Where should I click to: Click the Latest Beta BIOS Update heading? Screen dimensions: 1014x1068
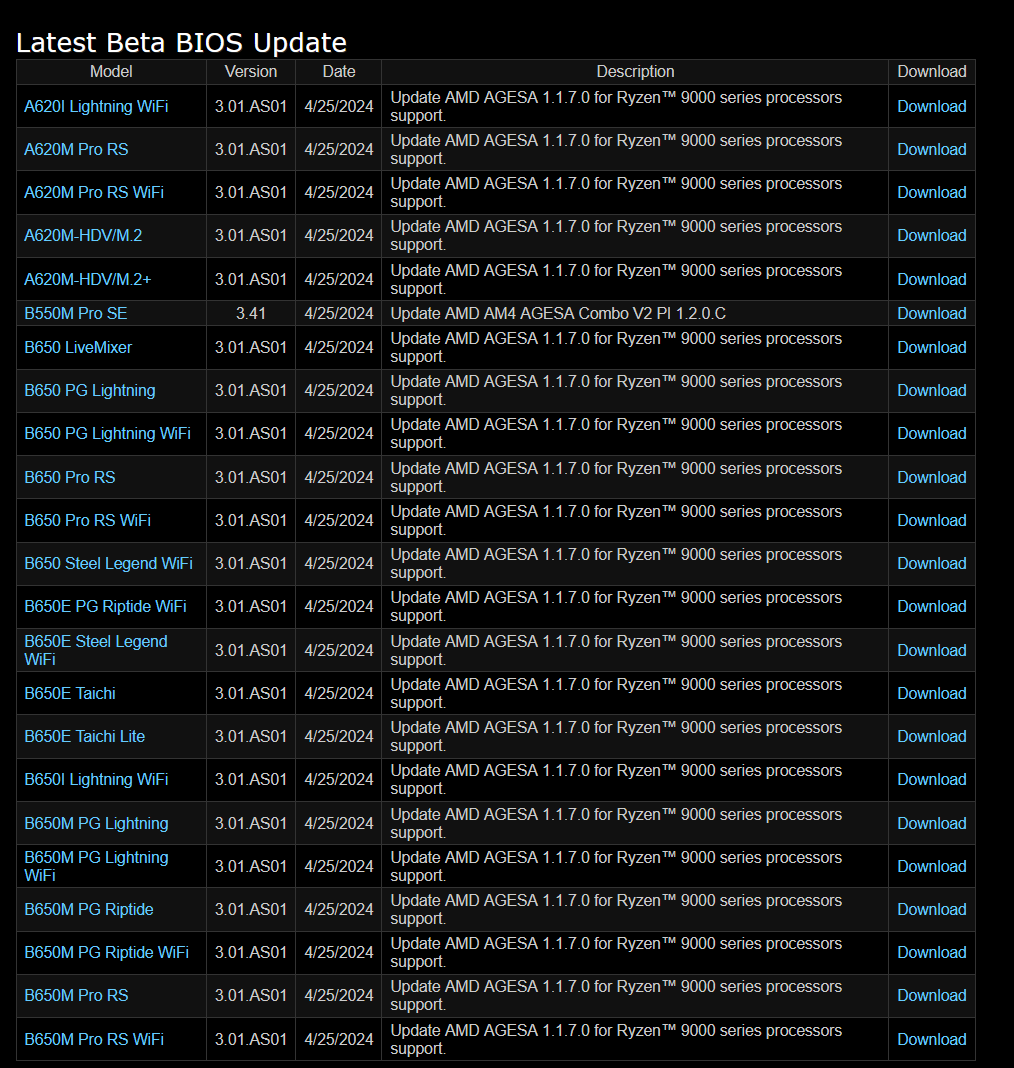[x=180, y=43]
